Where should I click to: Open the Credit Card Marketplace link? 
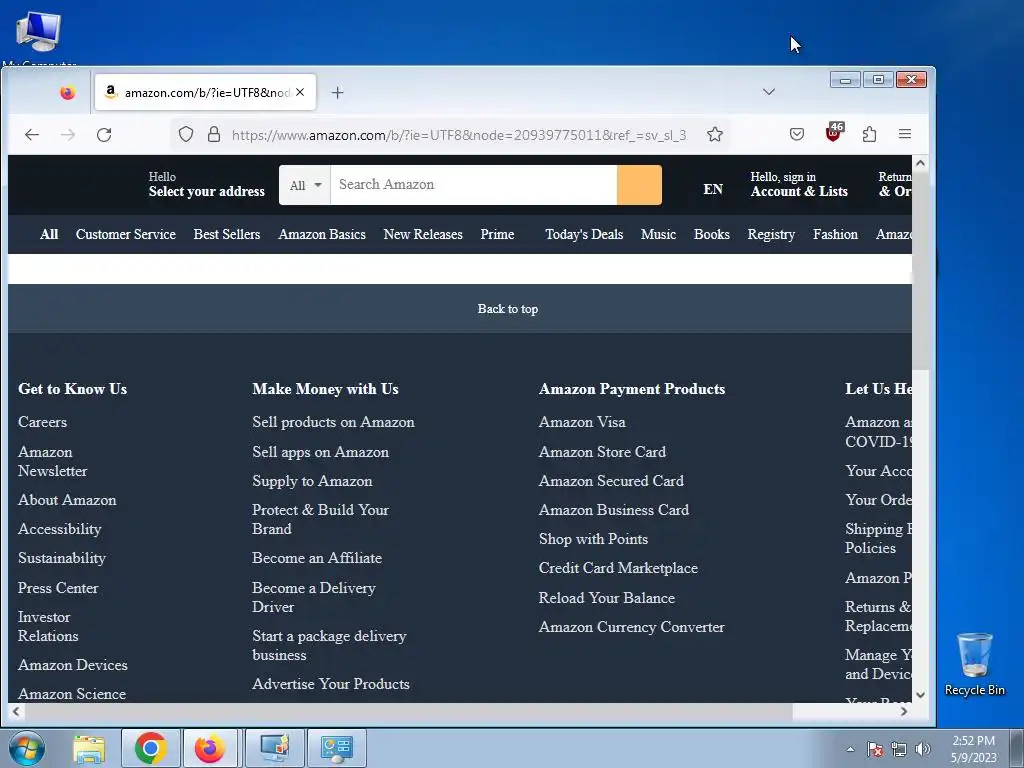618,568
